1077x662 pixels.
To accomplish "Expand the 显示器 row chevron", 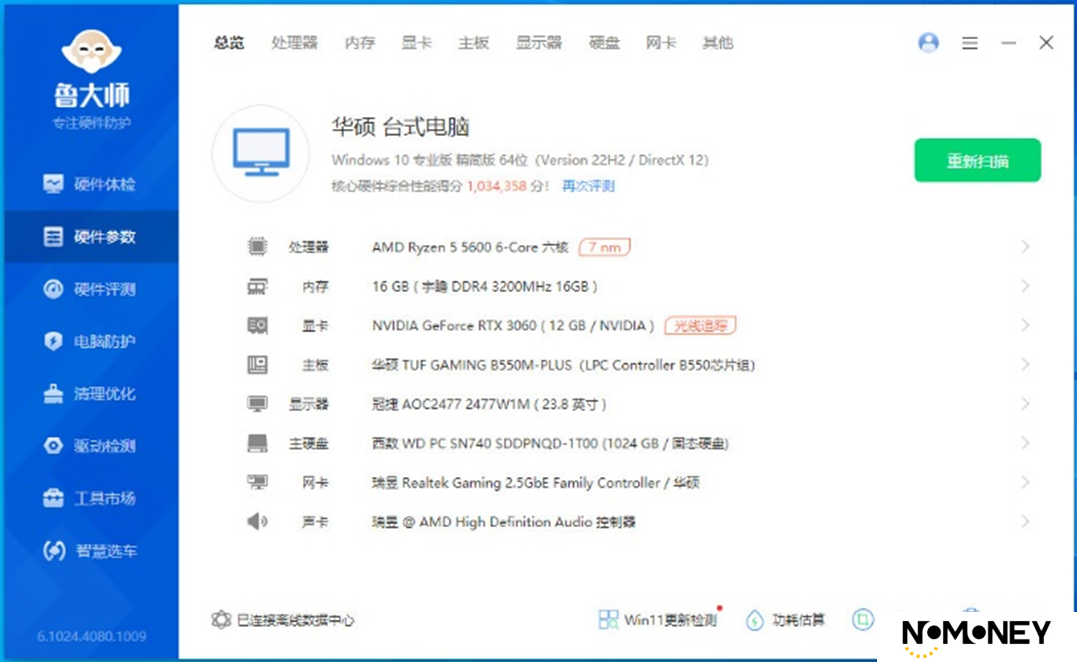I will (1025, 404).
